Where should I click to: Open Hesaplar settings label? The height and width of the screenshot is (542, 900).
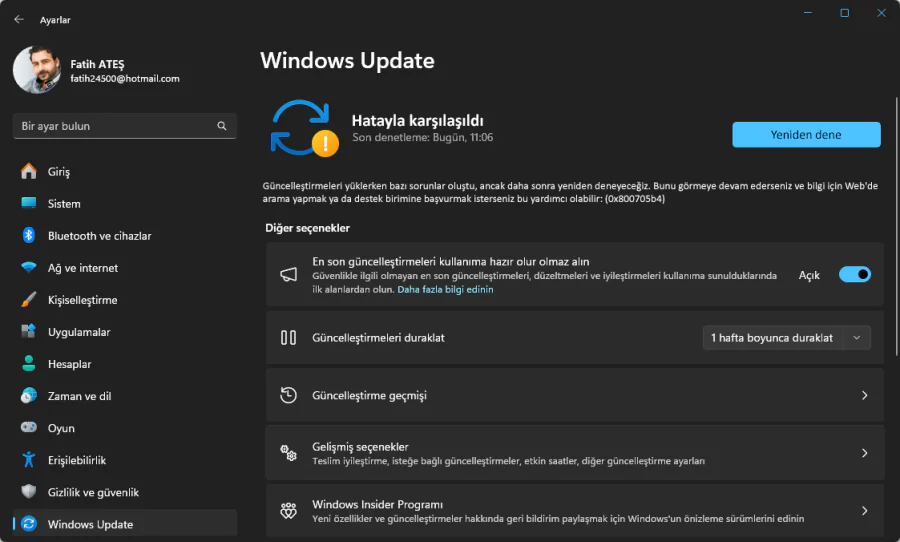pos(69,364)
